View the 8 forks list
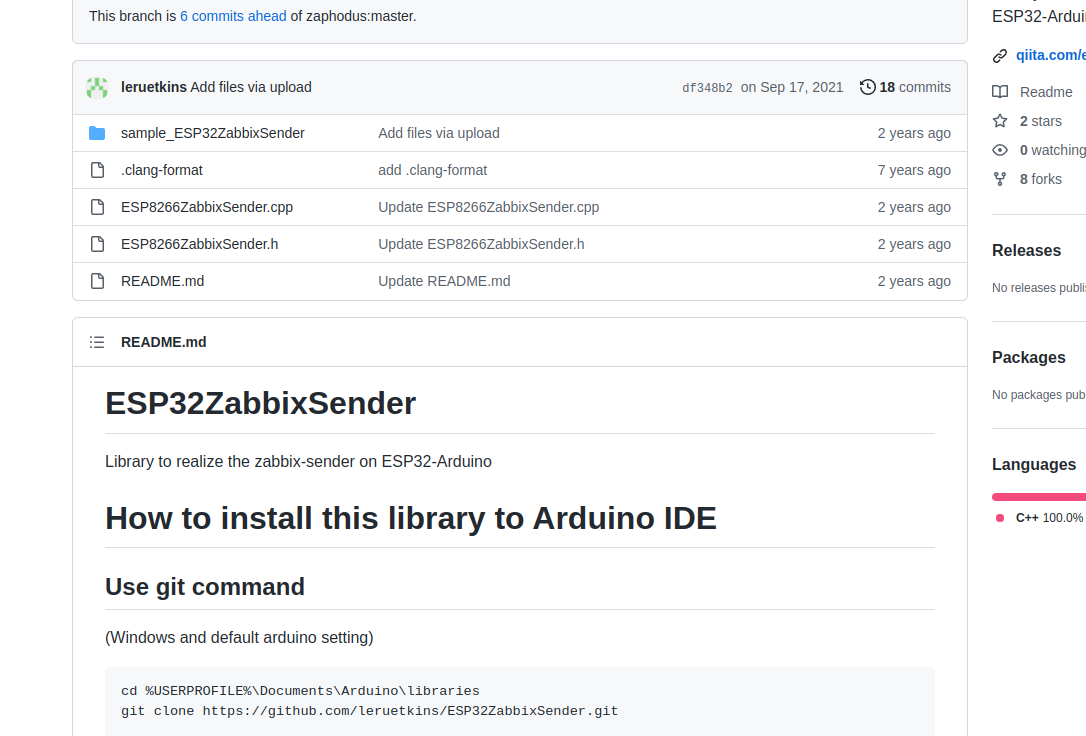 pos(1040,179)
